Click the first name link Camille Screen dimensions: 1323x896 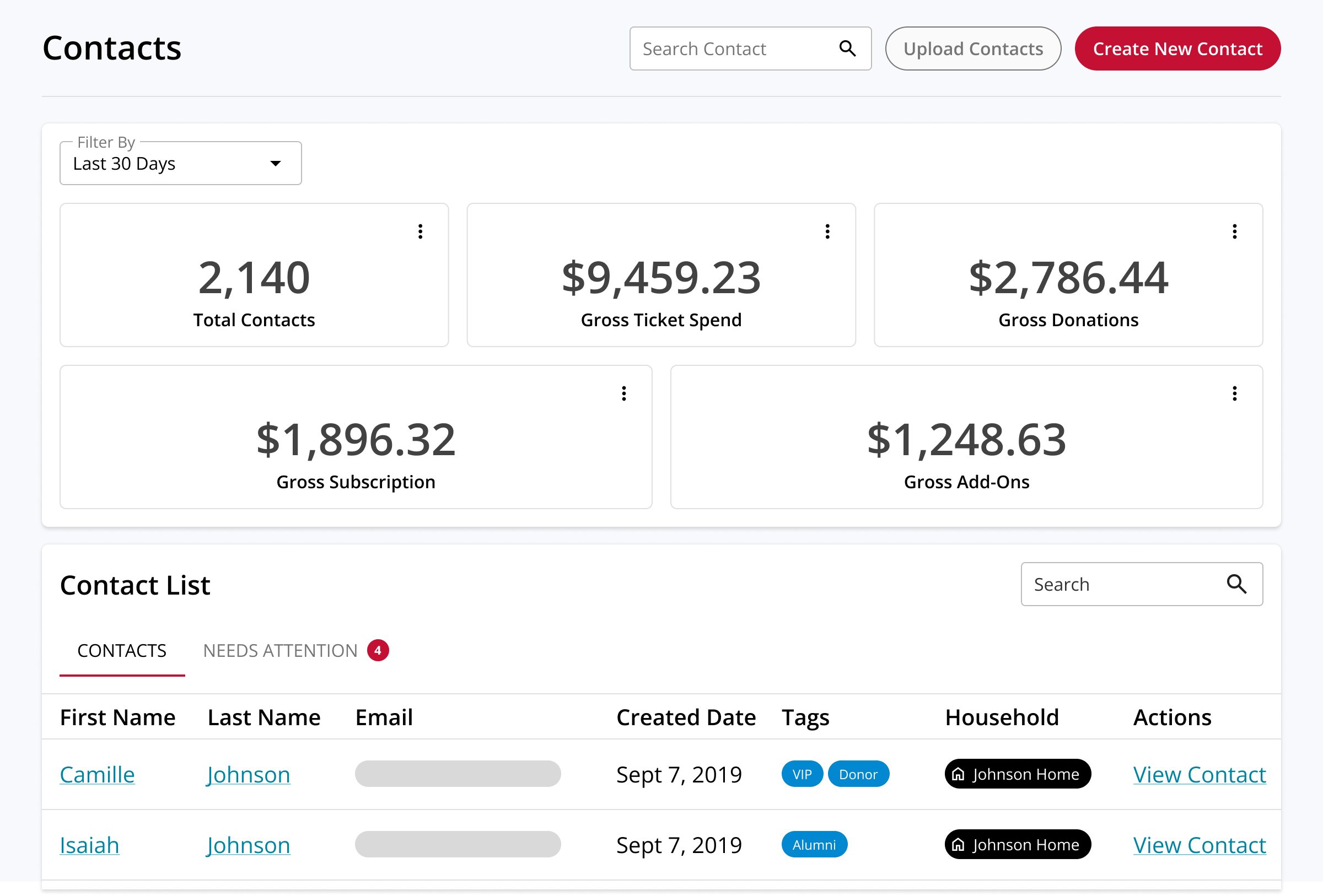click(98, 774)
